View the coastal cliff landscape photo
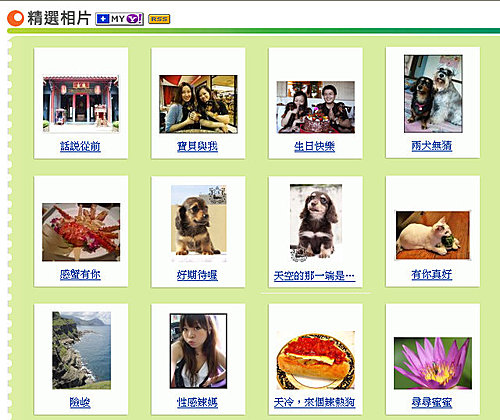 click(81, 350)
